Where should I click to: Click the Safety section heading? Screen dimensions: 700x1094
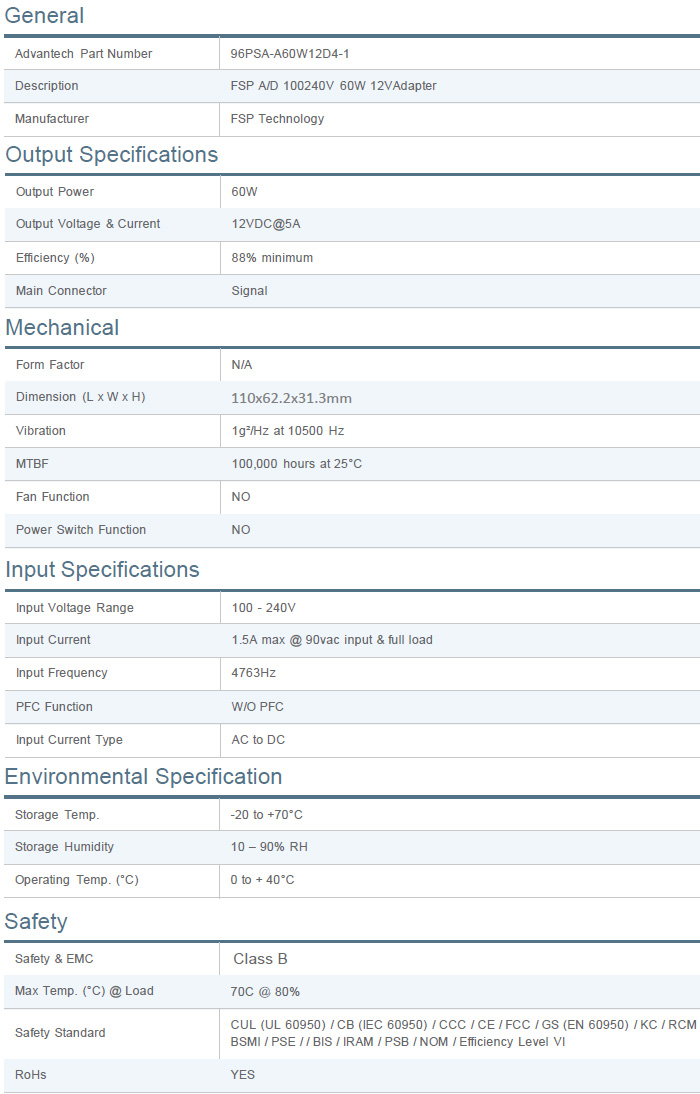click(36, 922)
